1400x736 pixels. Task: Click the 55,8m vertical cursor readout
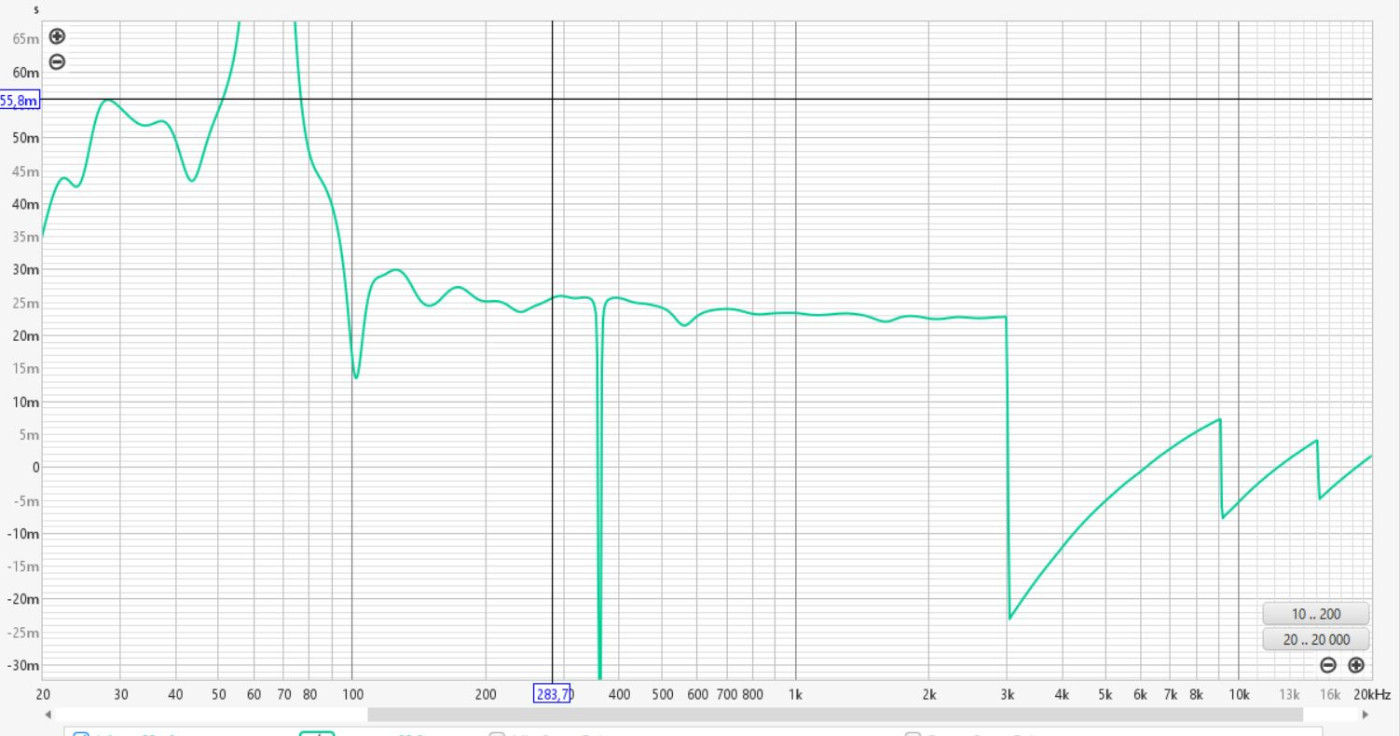[x=19, y=100]
